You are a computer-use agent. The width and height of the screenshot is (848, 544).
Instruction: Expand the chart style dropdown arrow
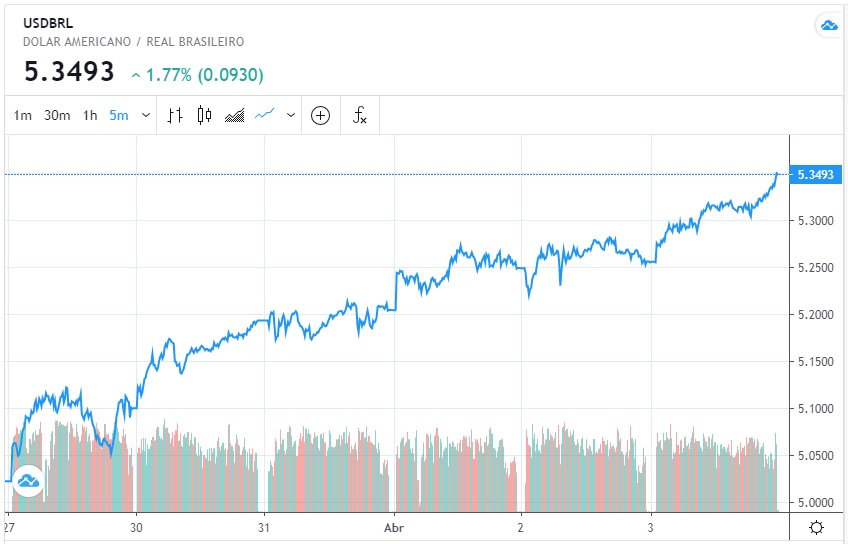pyautogui.click(x=291, y=115)
